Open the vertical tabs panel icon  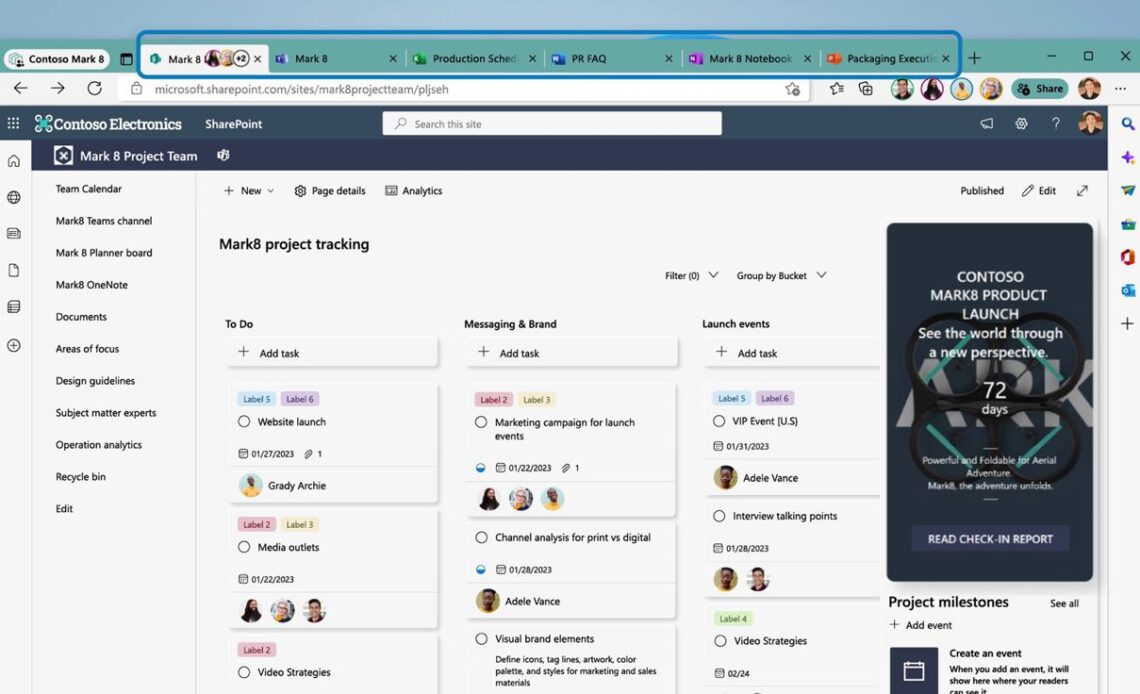126,59
